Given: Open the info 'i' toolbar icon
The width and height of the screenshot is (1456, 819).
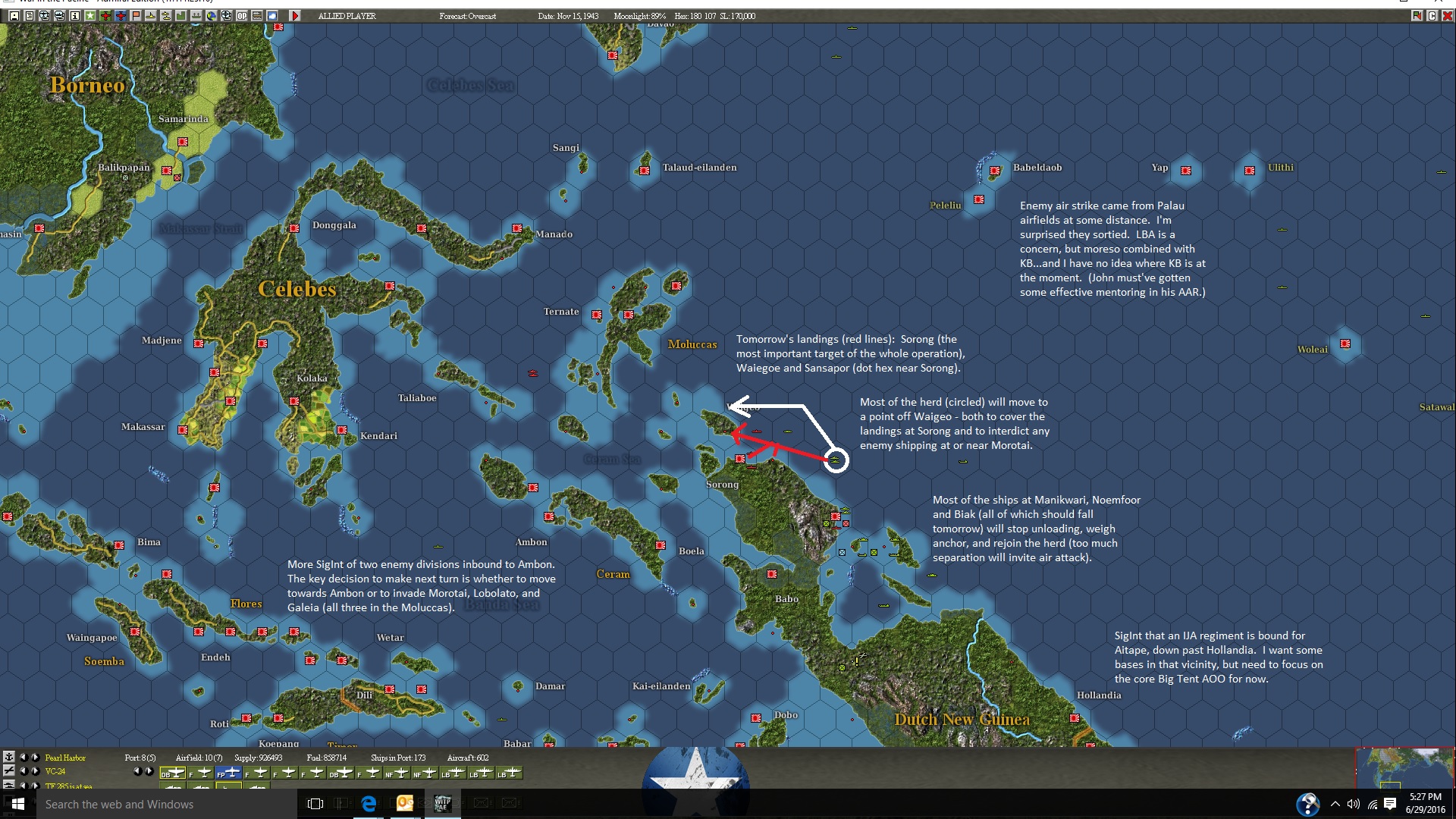Looking at the screenshot, I should [75, 16].
